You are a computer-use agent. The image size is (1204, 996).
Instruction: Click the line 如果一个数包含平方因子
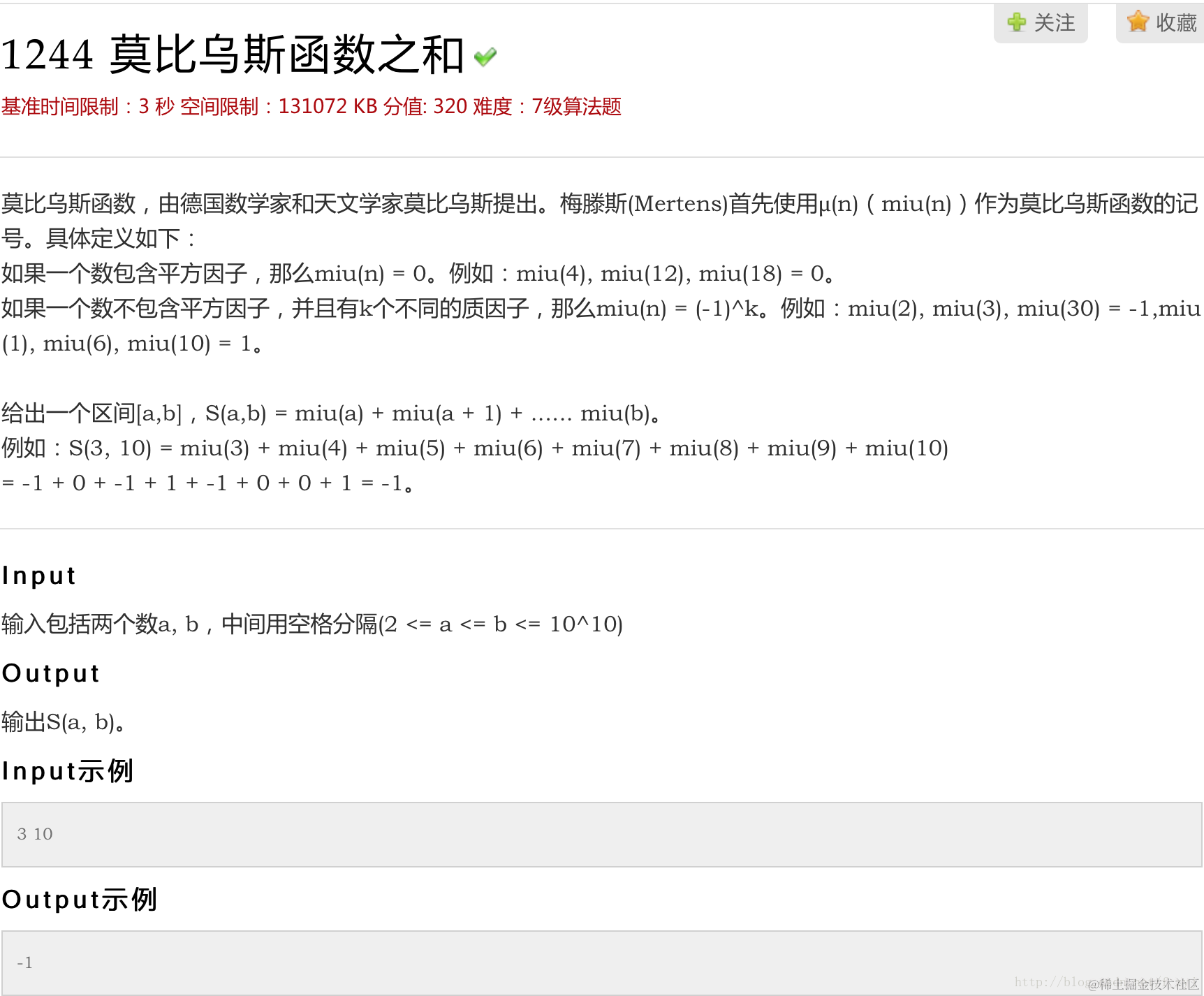click(419, 274)
